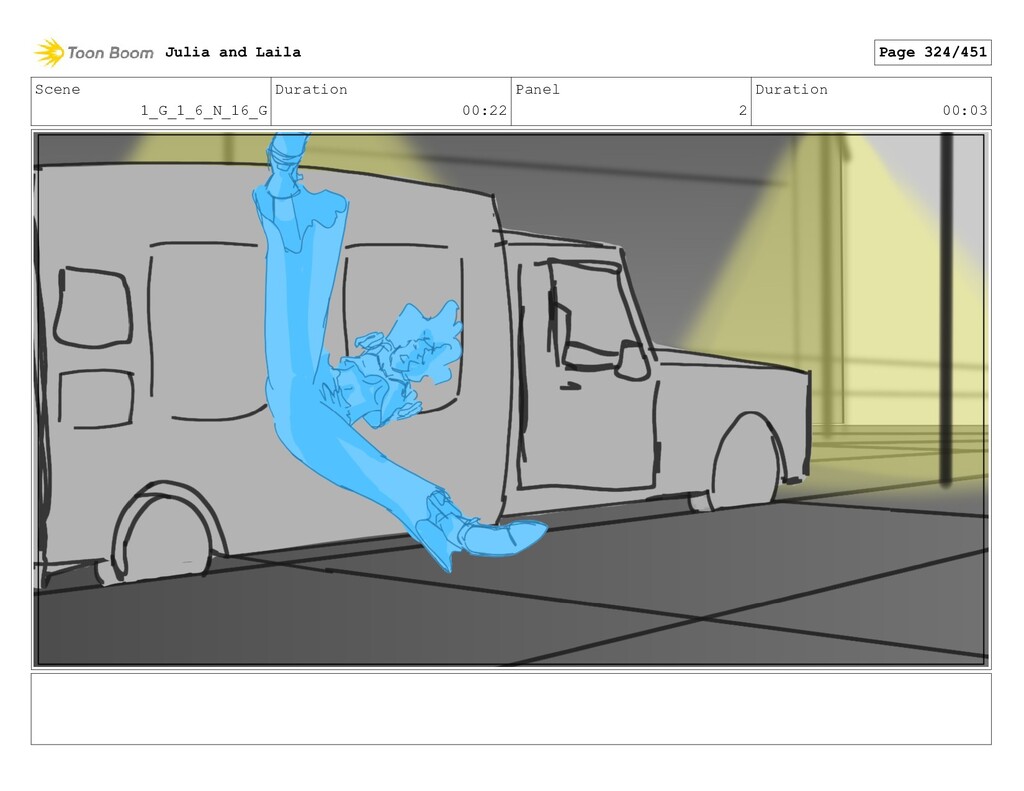
Task: Click the scene name '1_G_1_6_N_16_G'
Action: click(x=204, y=110)
